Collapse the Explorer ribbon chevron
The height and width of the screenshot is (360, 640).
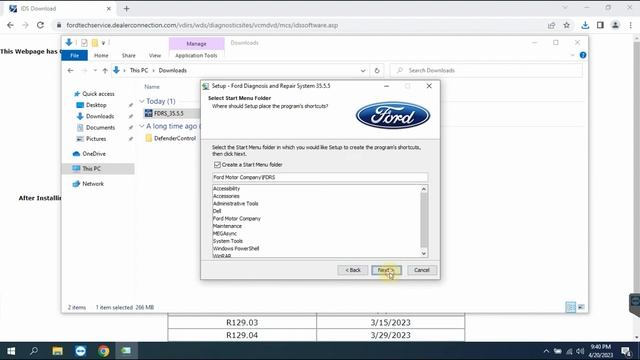[x=572, y=55]
